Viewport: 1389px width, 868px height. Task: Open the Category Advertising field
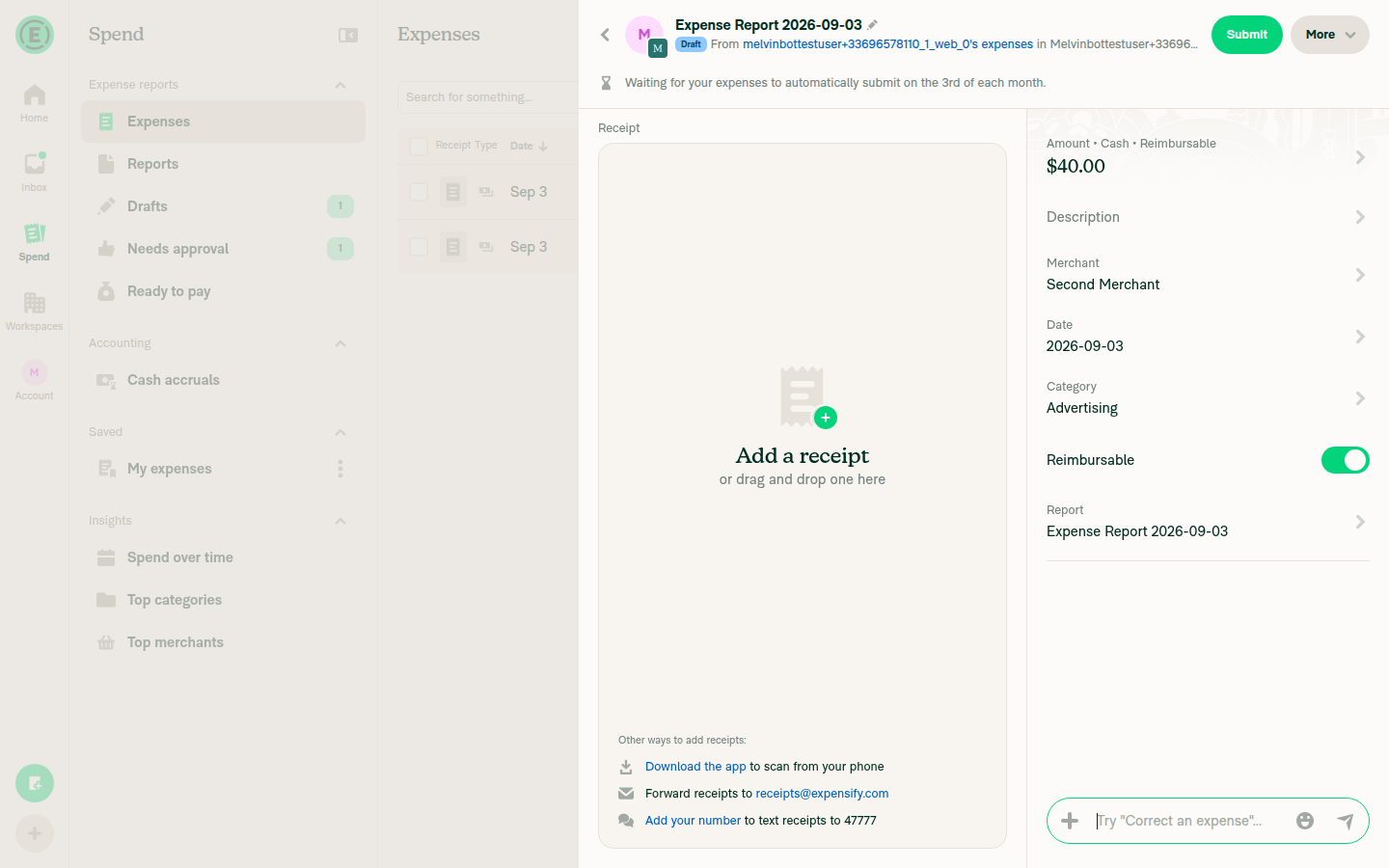point(1208,398)
